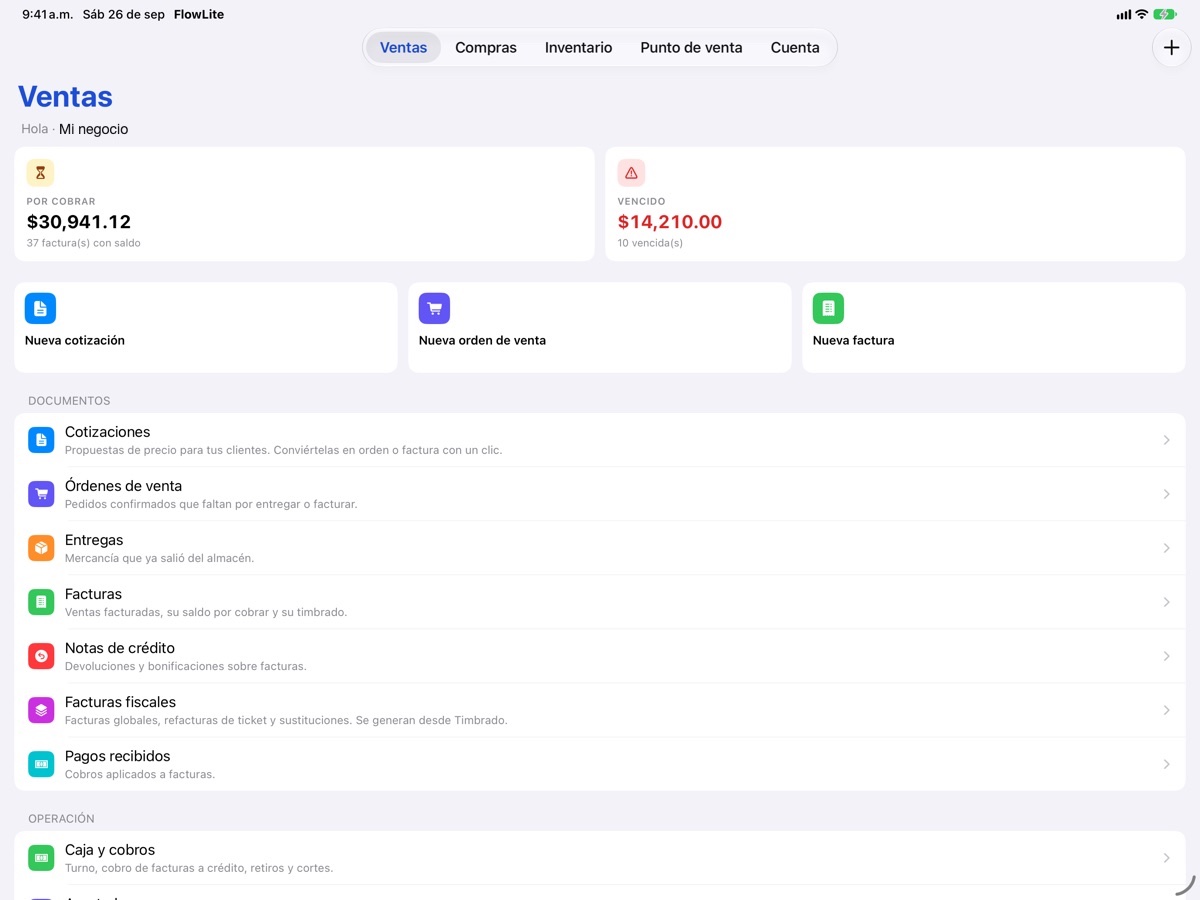The image size is (1200, 900).
Task: Click the purple Órdenes de venta cart icon
Action: tap(41, 494)
